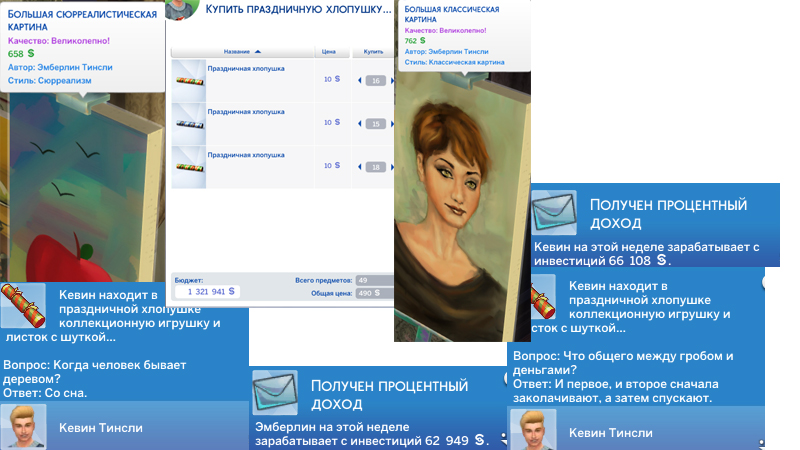The width and height of the screenshot is (800, 450).
Task: Click the question 'Когда человек бывает деревом?'
Action: point(94,372)
